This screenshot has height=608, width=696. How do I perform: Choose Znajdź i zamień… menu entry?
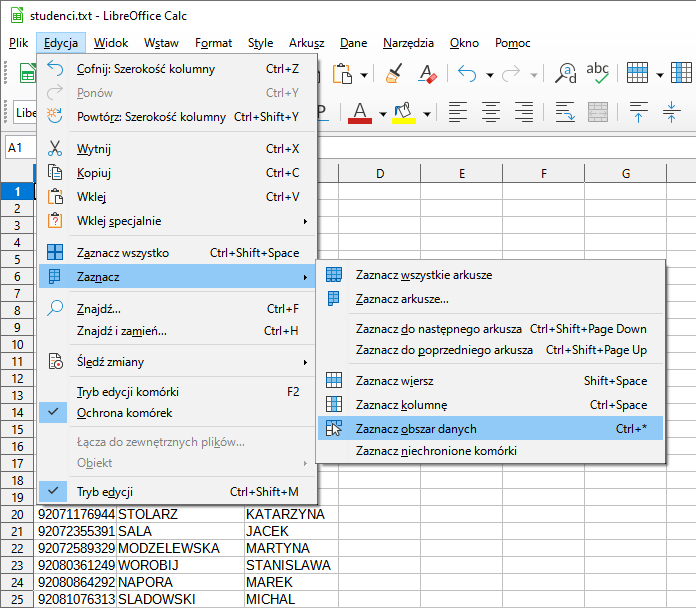pyautogui.click(x=178, y=331)
